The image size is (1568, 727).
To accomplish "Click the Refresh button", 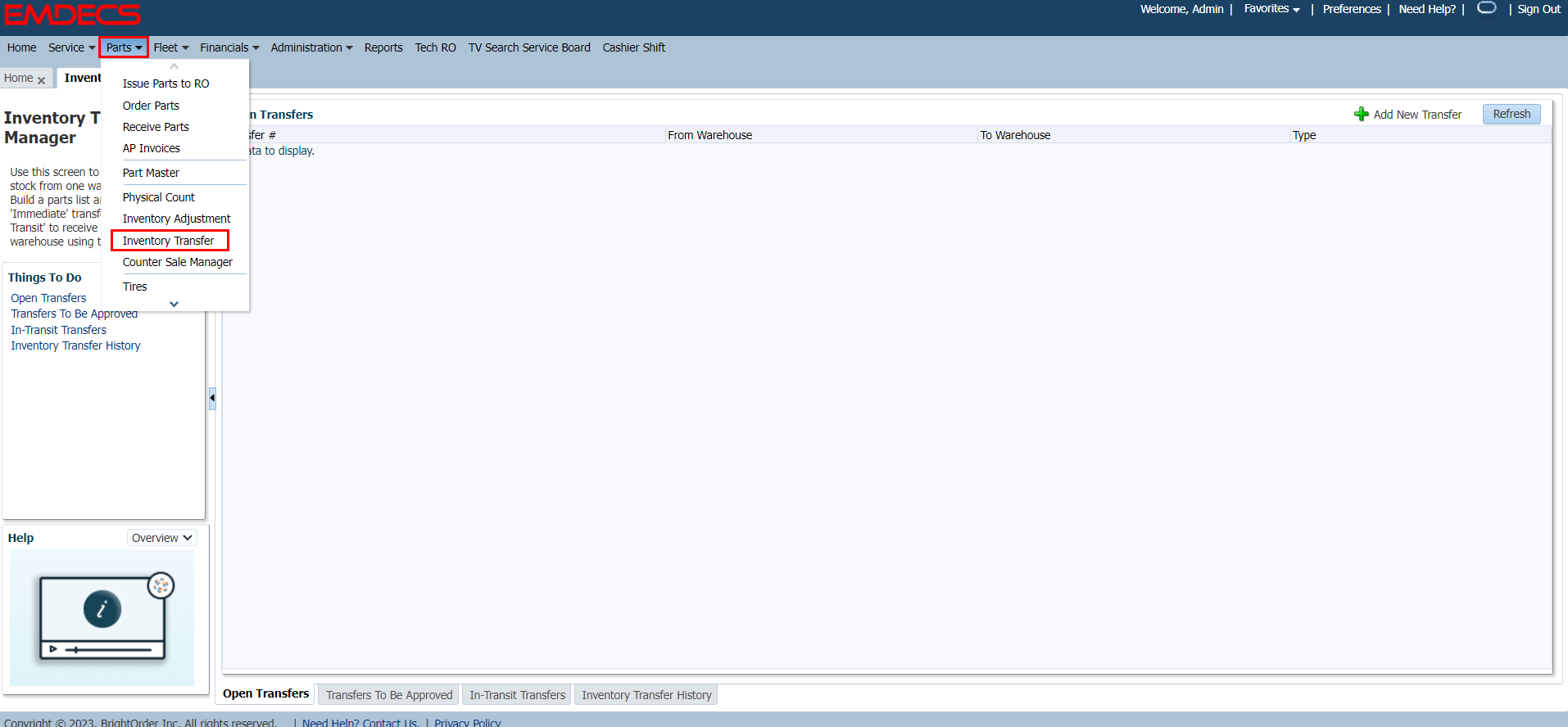I will [x=1511, y=114].
